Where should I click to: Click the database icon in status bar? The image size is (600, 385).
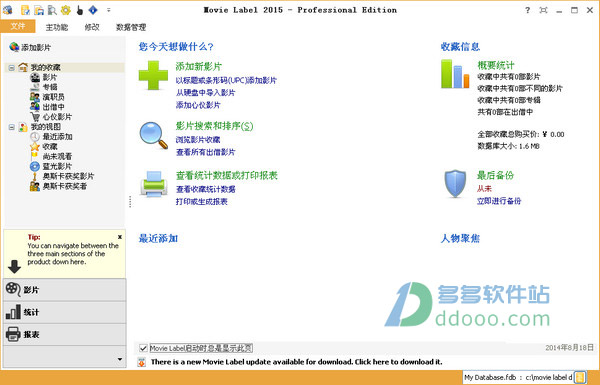pos(580,377)
